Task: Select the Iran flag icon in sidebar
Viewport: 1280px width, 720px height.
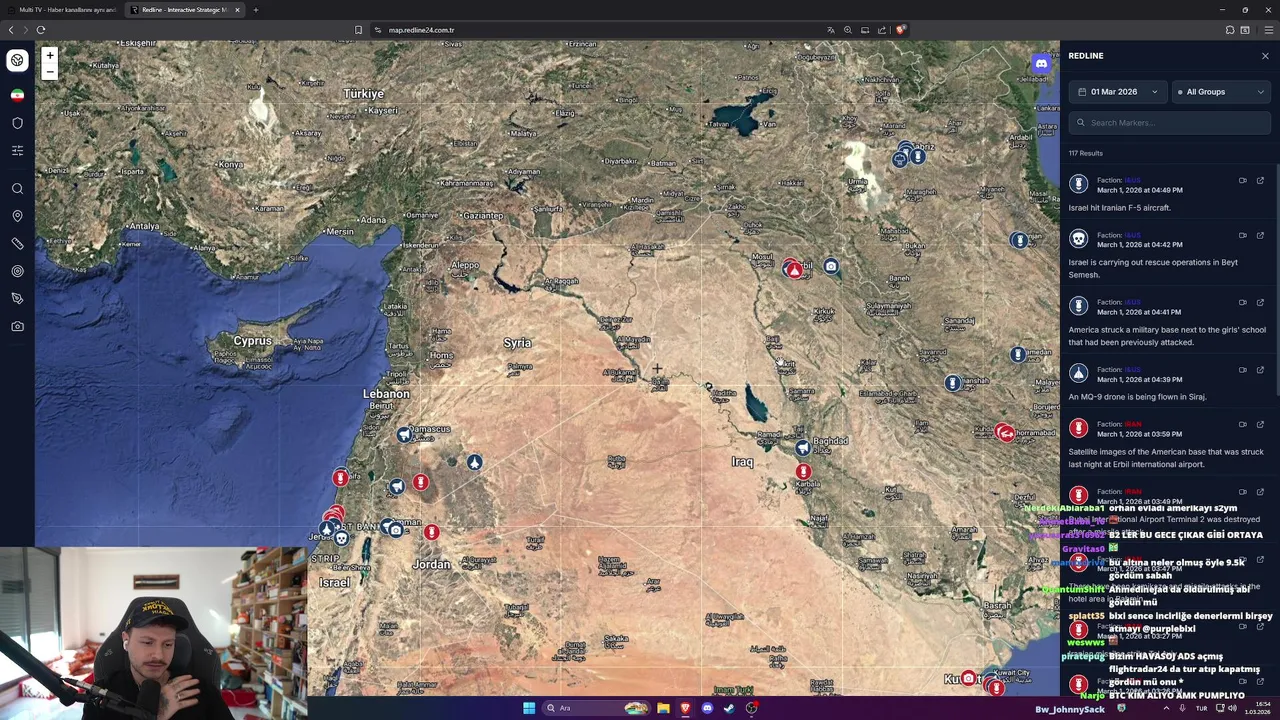Action: click(x=17, y=95)
